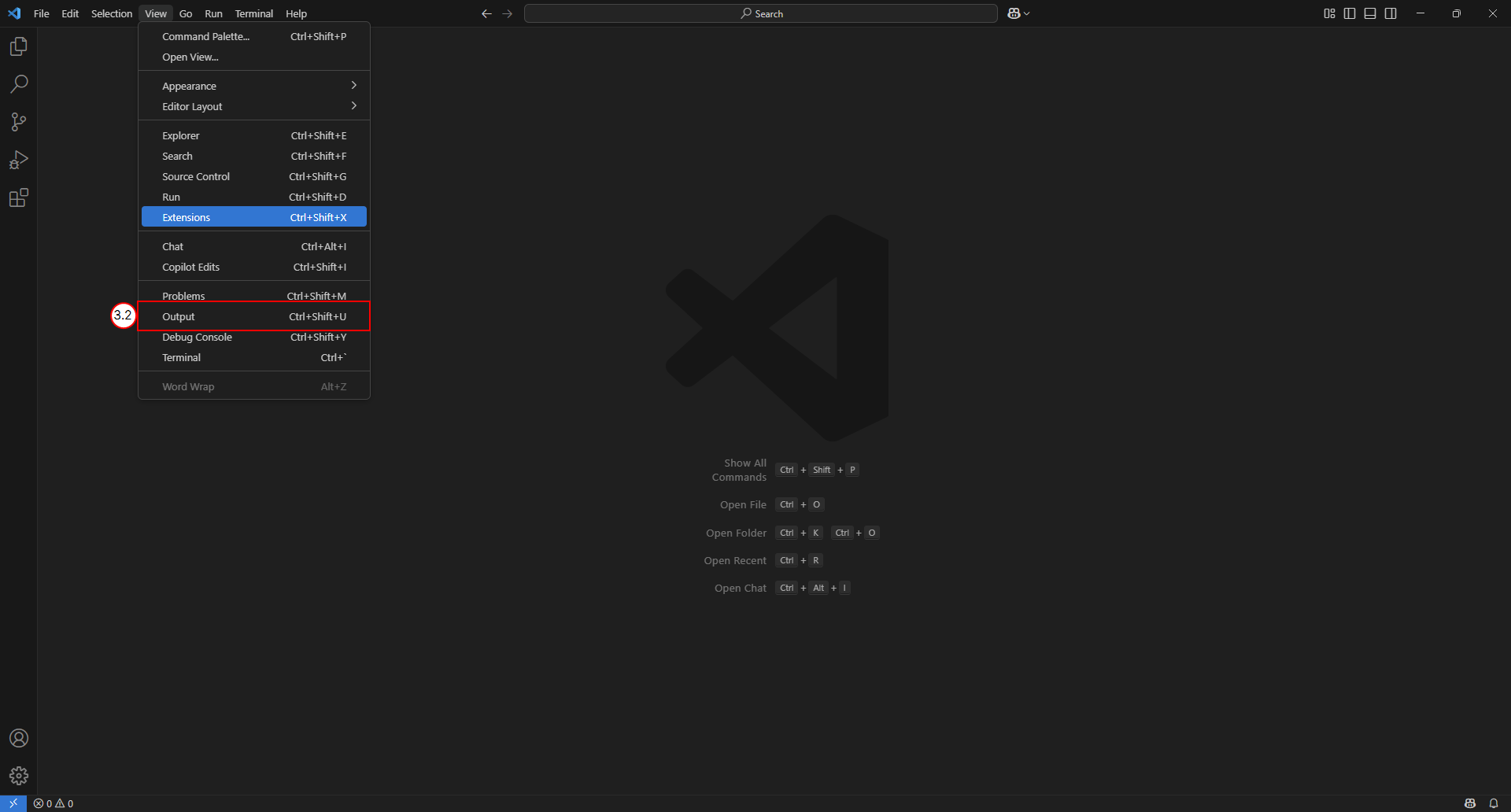Open the Extensions sidebar icon

[19, 197]
